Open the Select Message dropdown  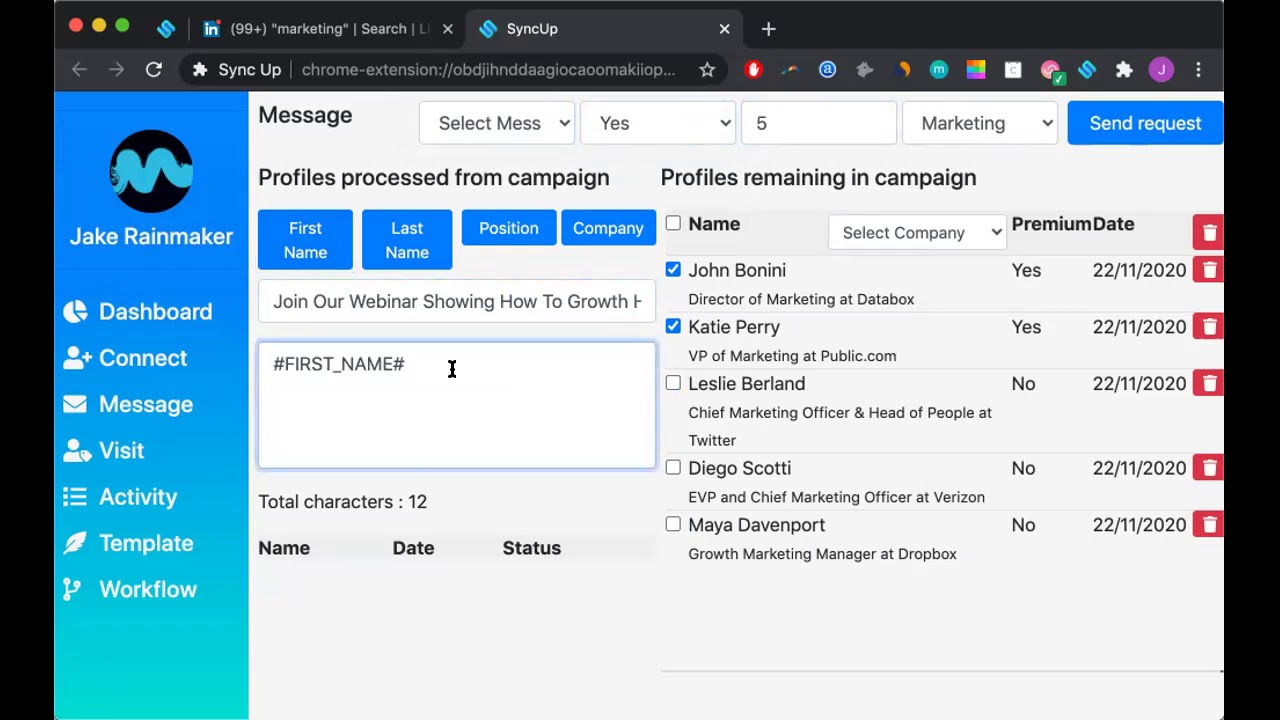coord(497,123)
